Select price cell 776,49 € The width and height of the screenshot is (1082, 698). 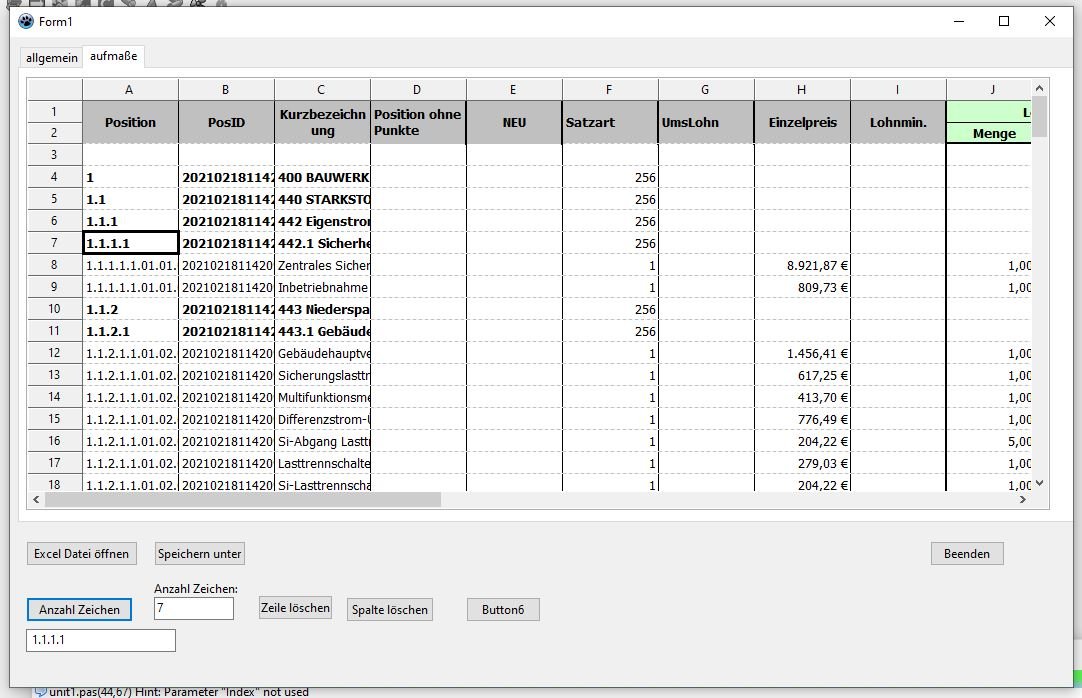coord(802,420)
